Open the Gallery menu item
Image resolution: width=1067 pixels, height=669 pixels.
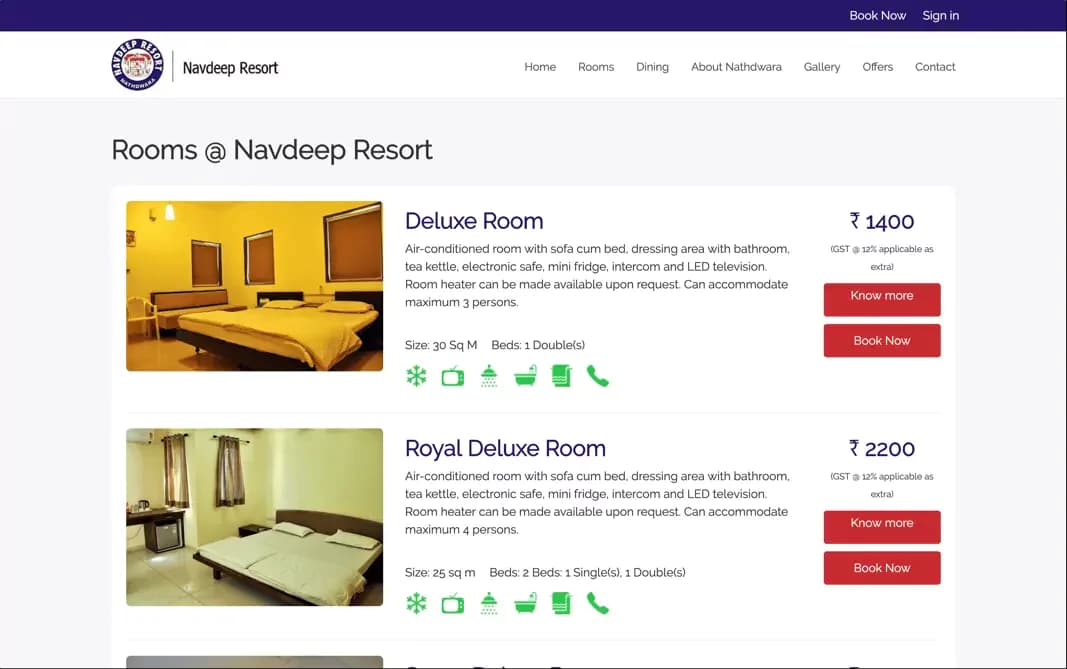point(822,67)
